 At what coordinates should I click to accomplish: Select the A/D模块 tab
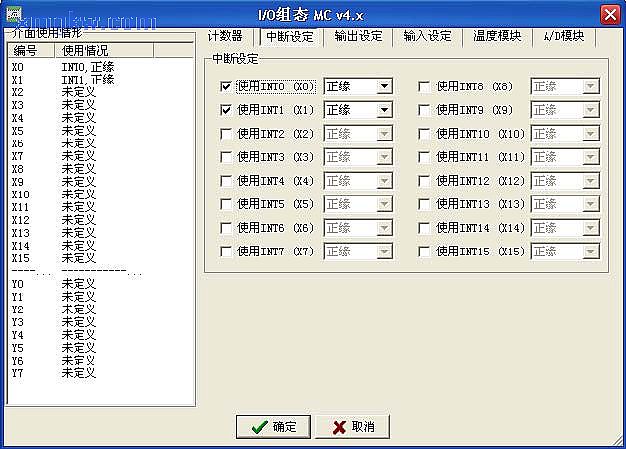tap(564, 36)
